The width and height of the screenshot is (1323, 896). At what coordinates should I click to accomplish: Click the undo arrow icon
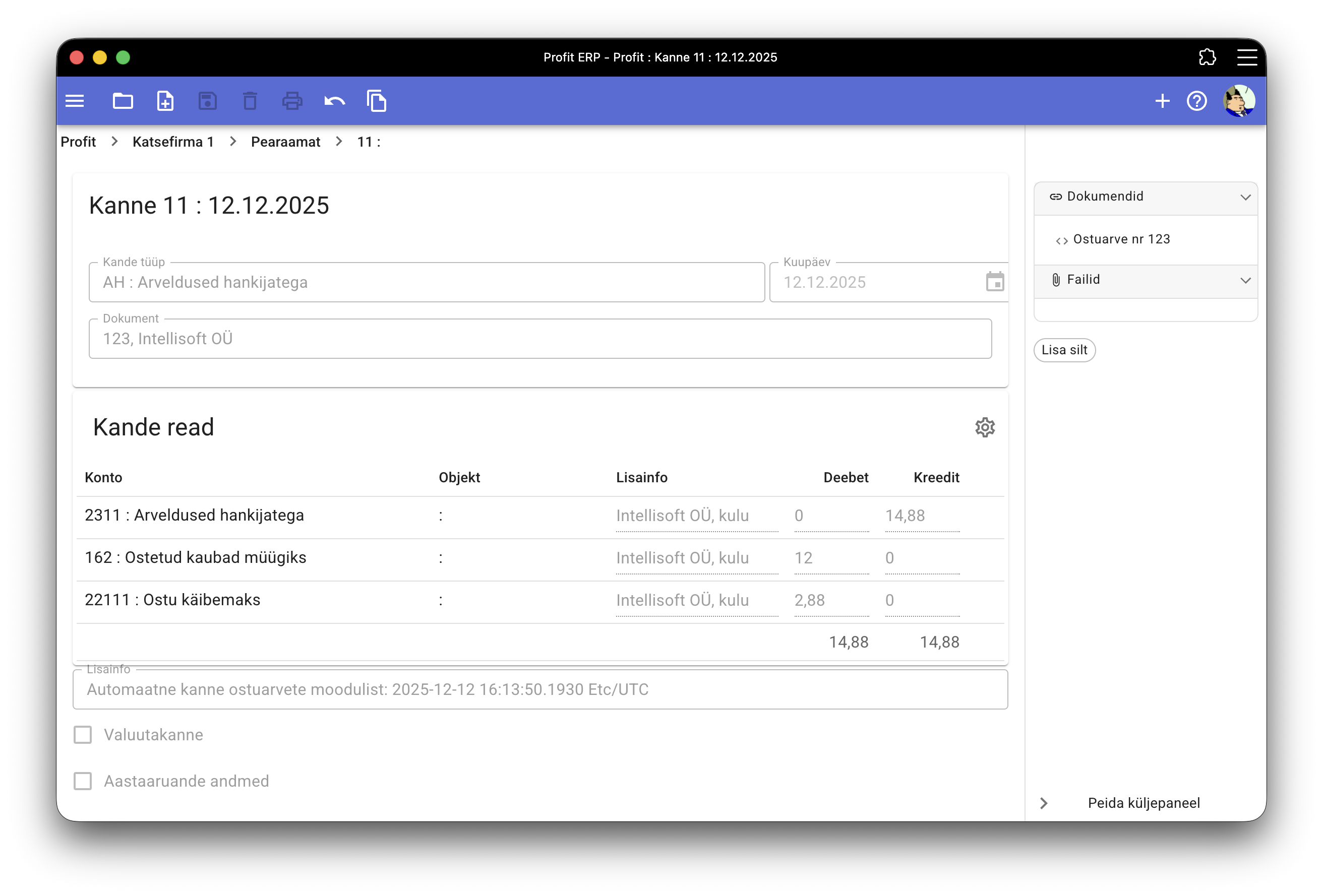coord(334,101)
